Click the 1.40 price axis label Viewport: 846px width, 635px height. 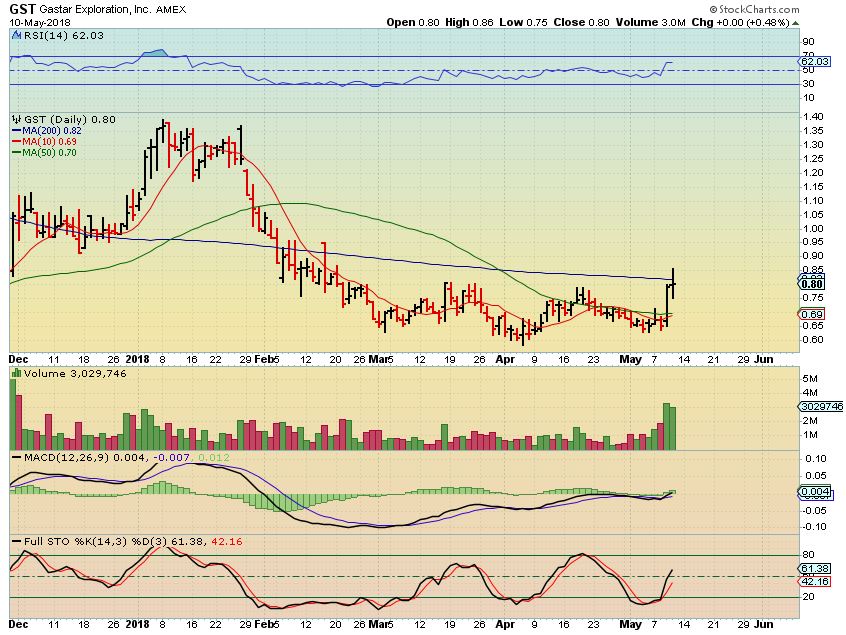813,117
